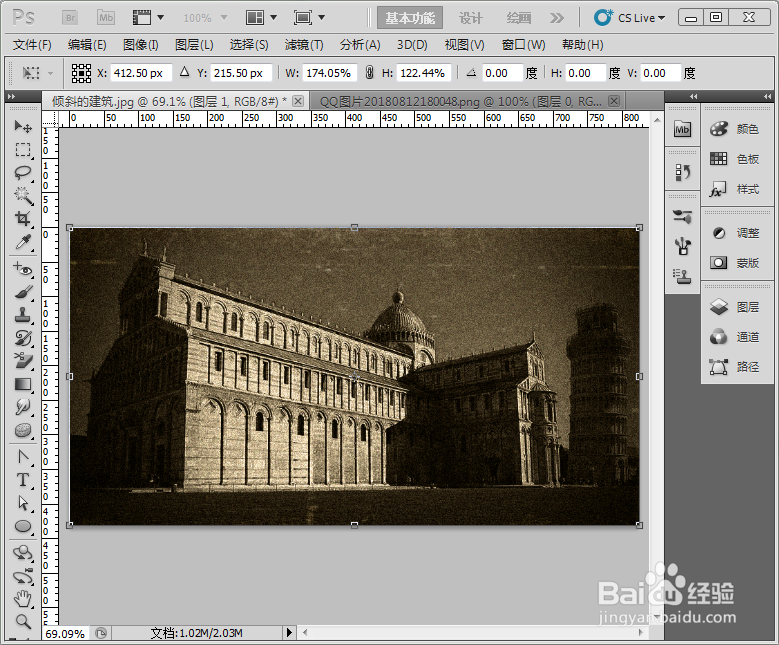This screenshot has width=779, height=645.
Task: Switch to the 绘画 workspace
Action: coord(518,18)
